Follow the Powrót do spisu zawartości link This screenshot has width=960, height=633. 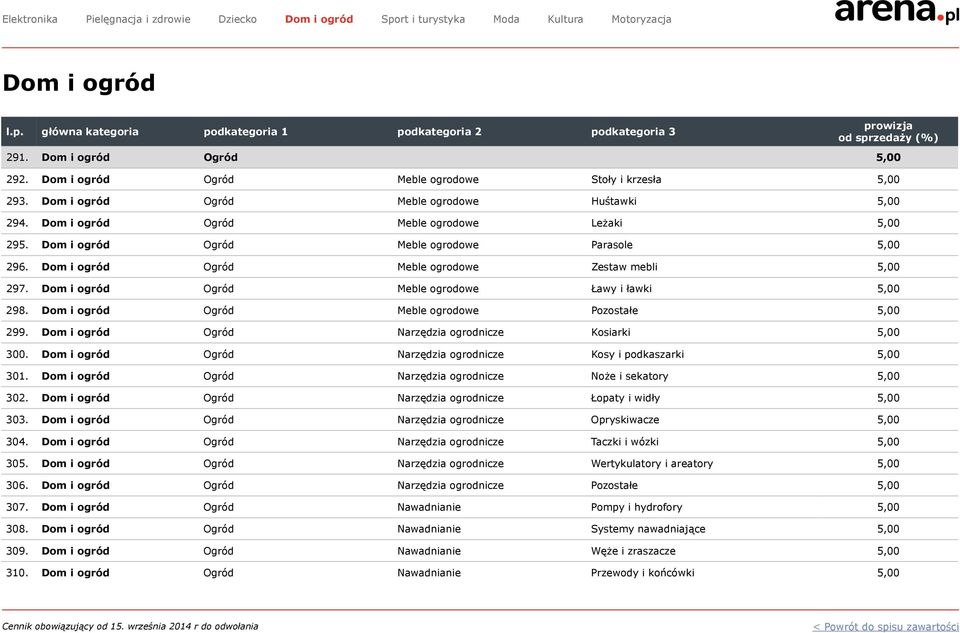coord(886,626)
